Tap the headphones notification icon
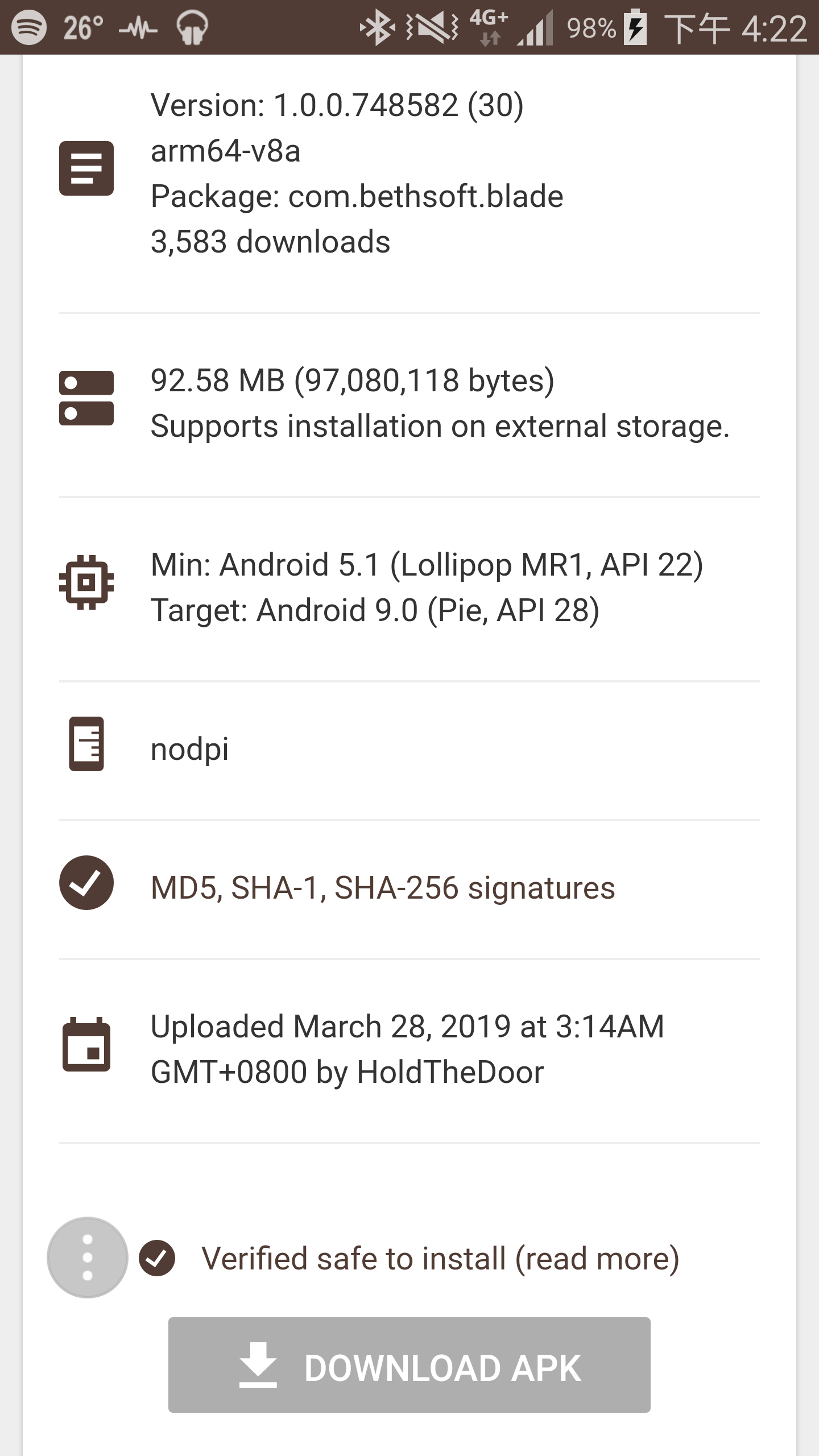819x1456 pixels. [192, 27]
